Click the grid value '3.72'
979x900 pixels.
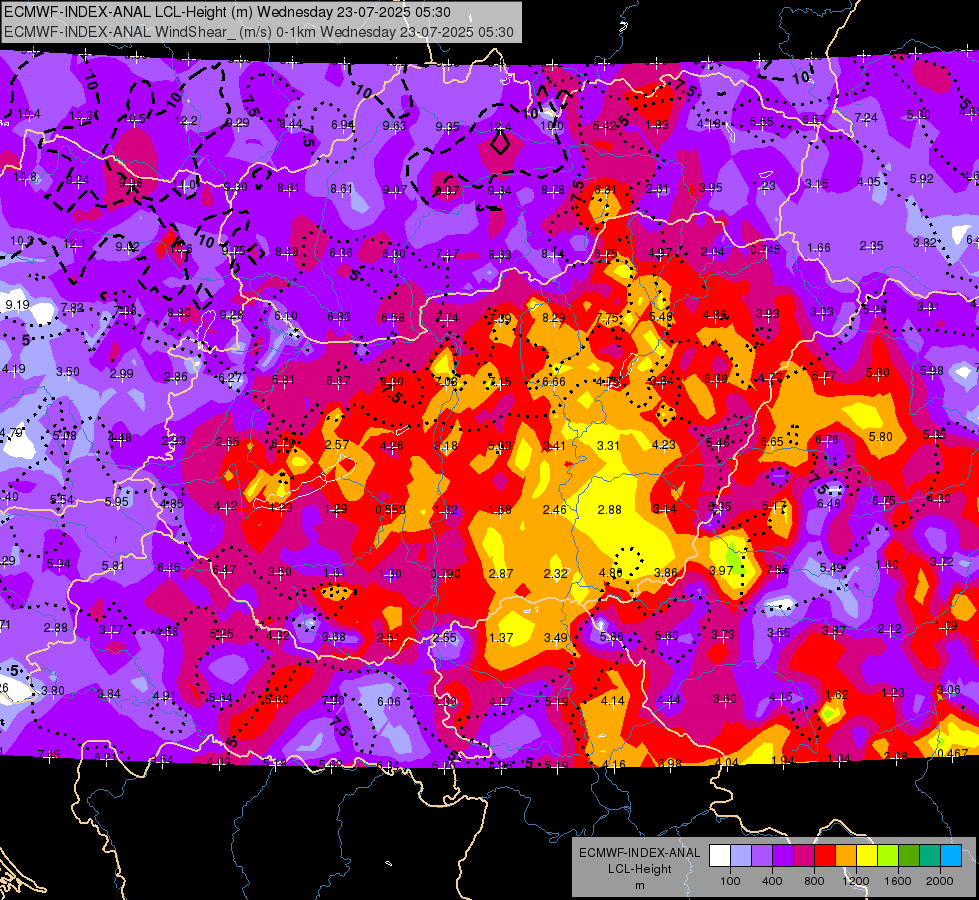(942, 562)
